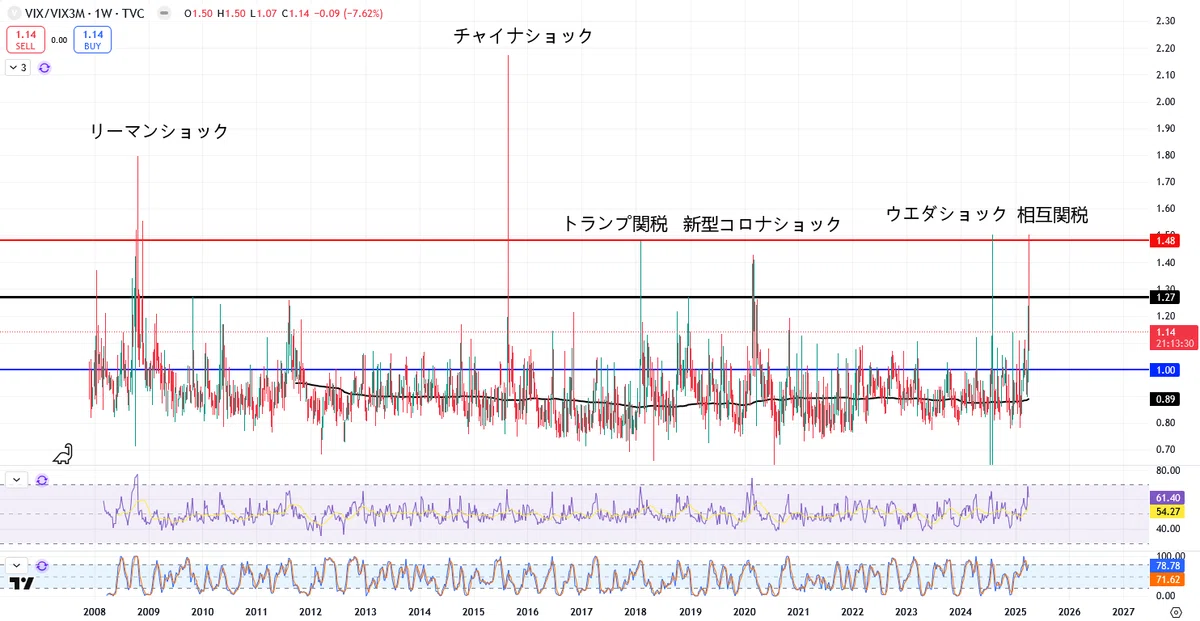The height and width of the screenshot is (621, 1200).
Task: Click the 0.00 spread value between SELL and BUY
Action: coord(59,40)
